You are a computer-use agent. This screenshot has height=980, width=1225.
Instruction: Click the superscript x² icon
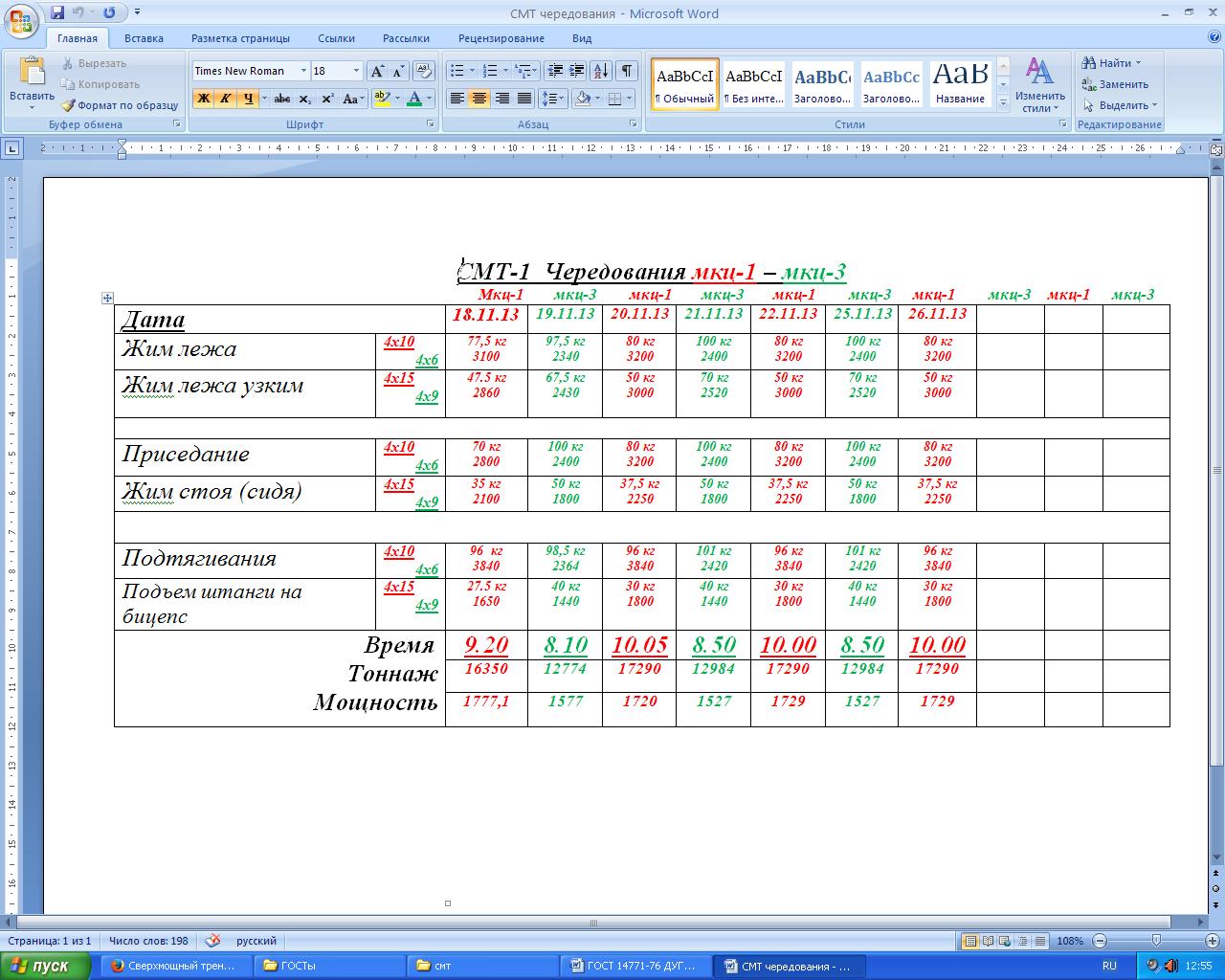(327, 99)
